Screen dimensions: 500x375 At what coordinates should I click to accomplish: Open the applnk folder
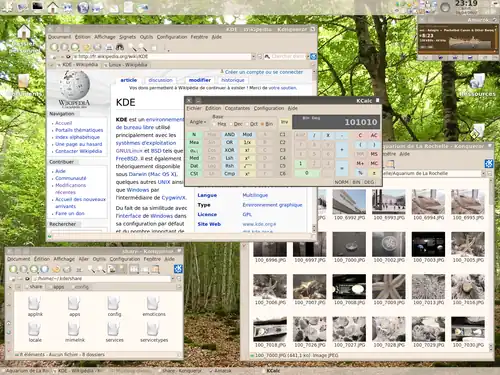tap(35, 306)
